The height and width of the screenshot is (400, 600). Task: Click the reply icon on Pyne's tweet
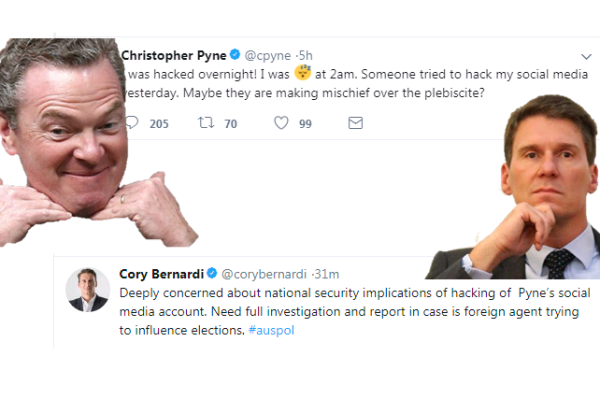[130, 123]
